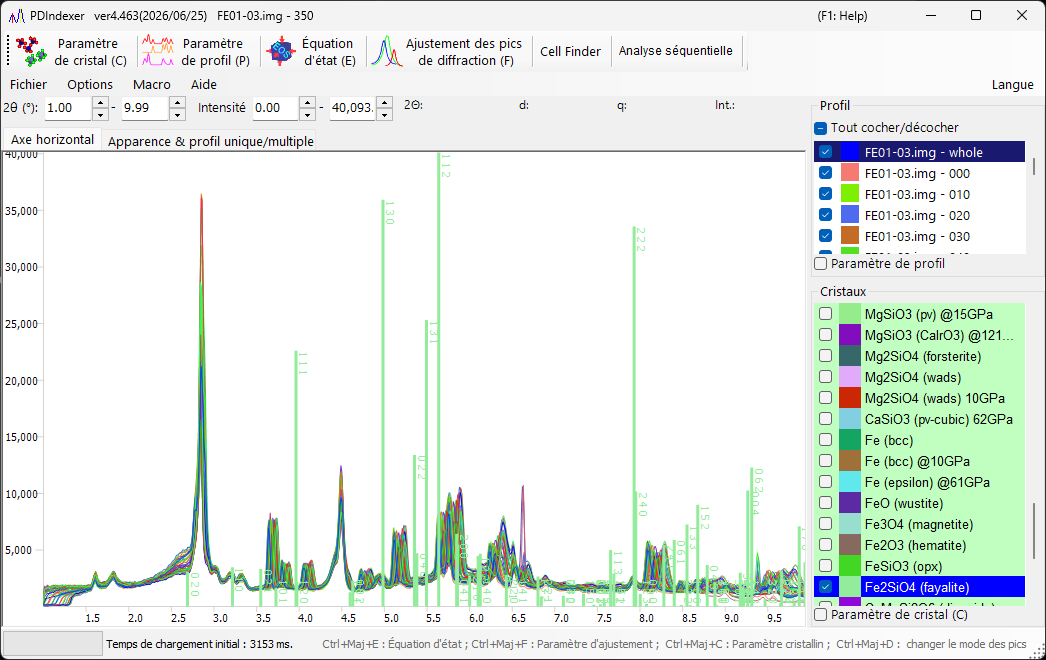Image resolution: width=1046 pixels, height=660 pixels.
Task: Open the Cell Finder tool
Action: (570, 51)
